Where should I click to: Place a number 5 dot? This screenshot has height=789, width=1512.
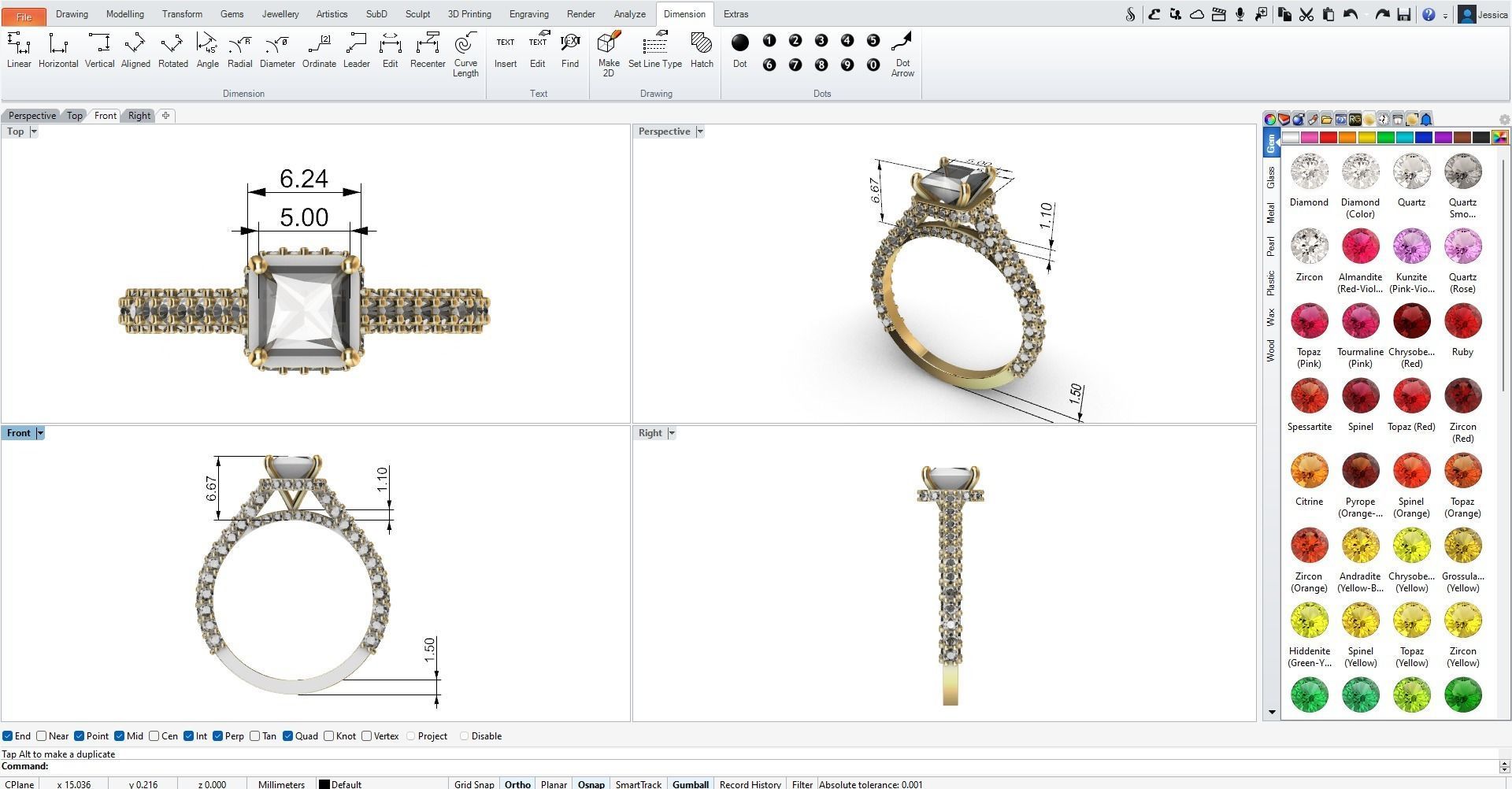tap(873, 41)
